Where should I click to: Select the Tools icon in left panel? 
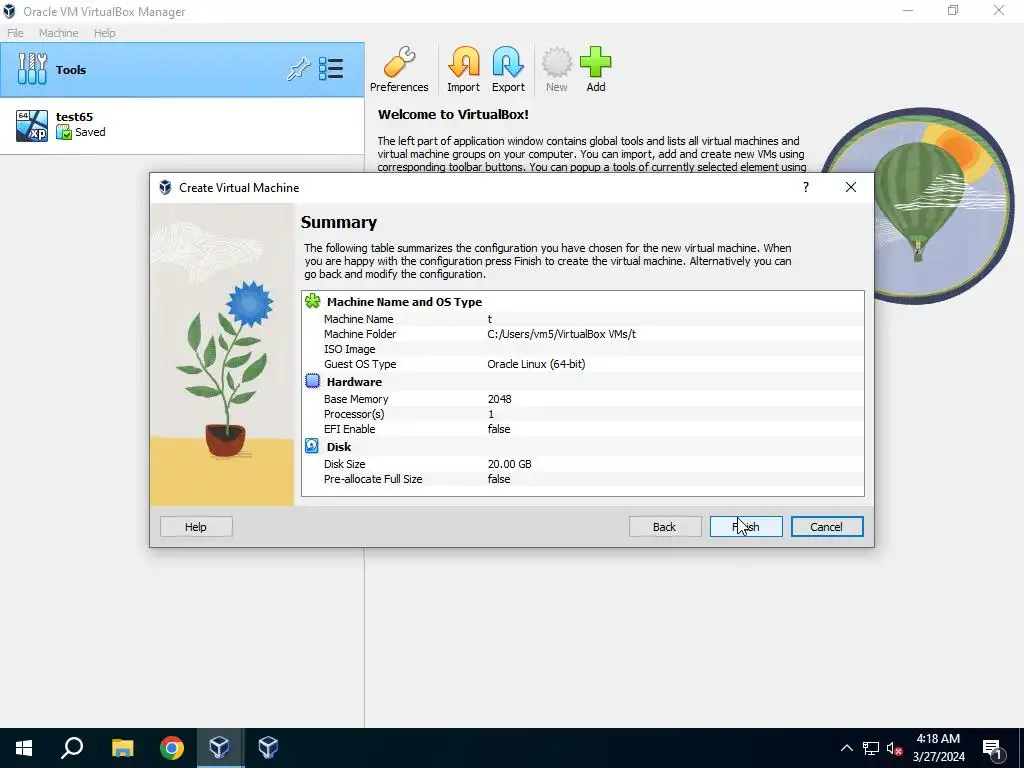tap(32, 69)
